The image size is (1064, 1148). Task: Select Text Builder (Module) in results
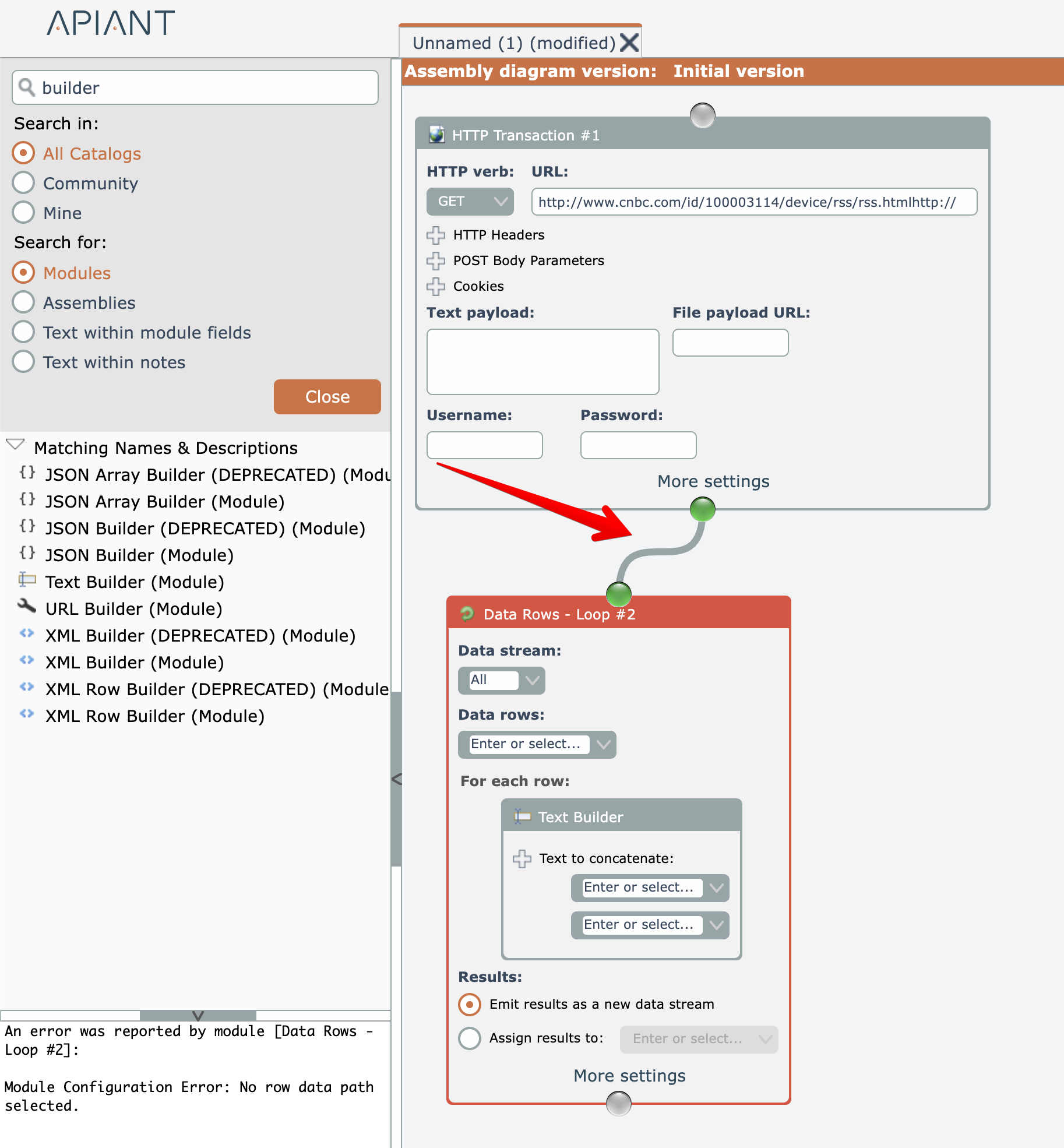click(x=135, y=582)
